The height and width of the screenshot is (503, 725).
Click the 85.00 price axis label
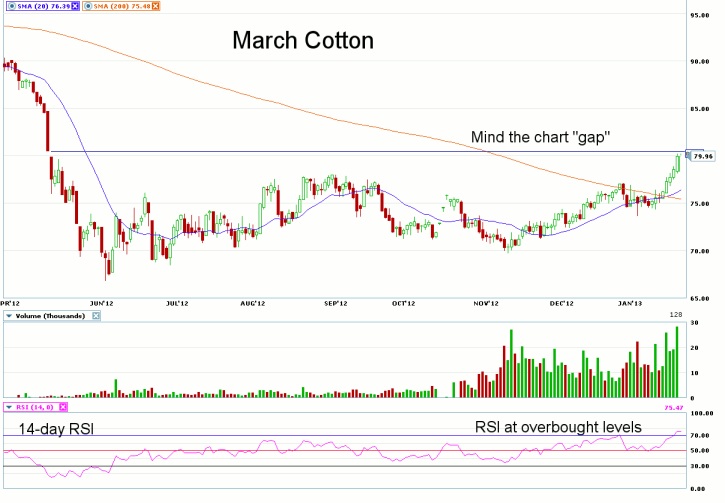[700, 109]
